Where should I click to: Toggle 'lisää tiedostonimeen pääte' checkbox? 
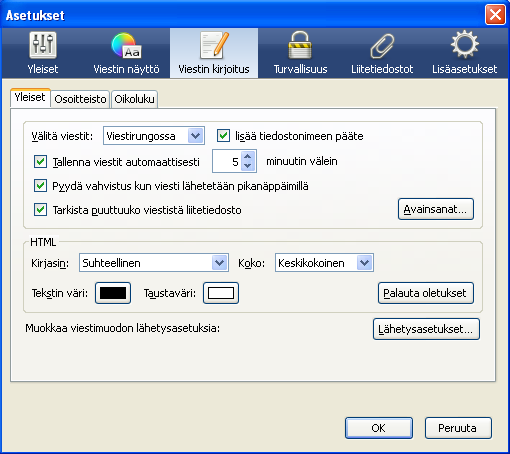223,136
